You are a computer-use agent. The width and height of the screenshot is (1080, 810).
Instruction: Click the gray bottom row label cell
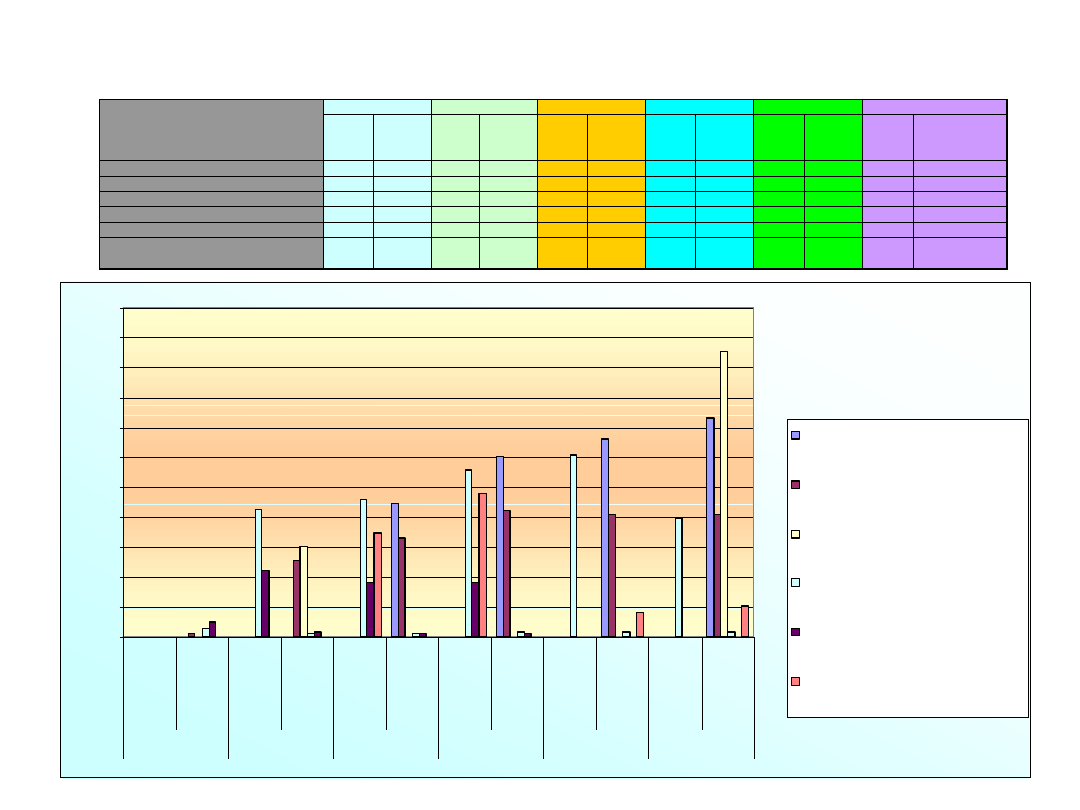pos(211,253)
